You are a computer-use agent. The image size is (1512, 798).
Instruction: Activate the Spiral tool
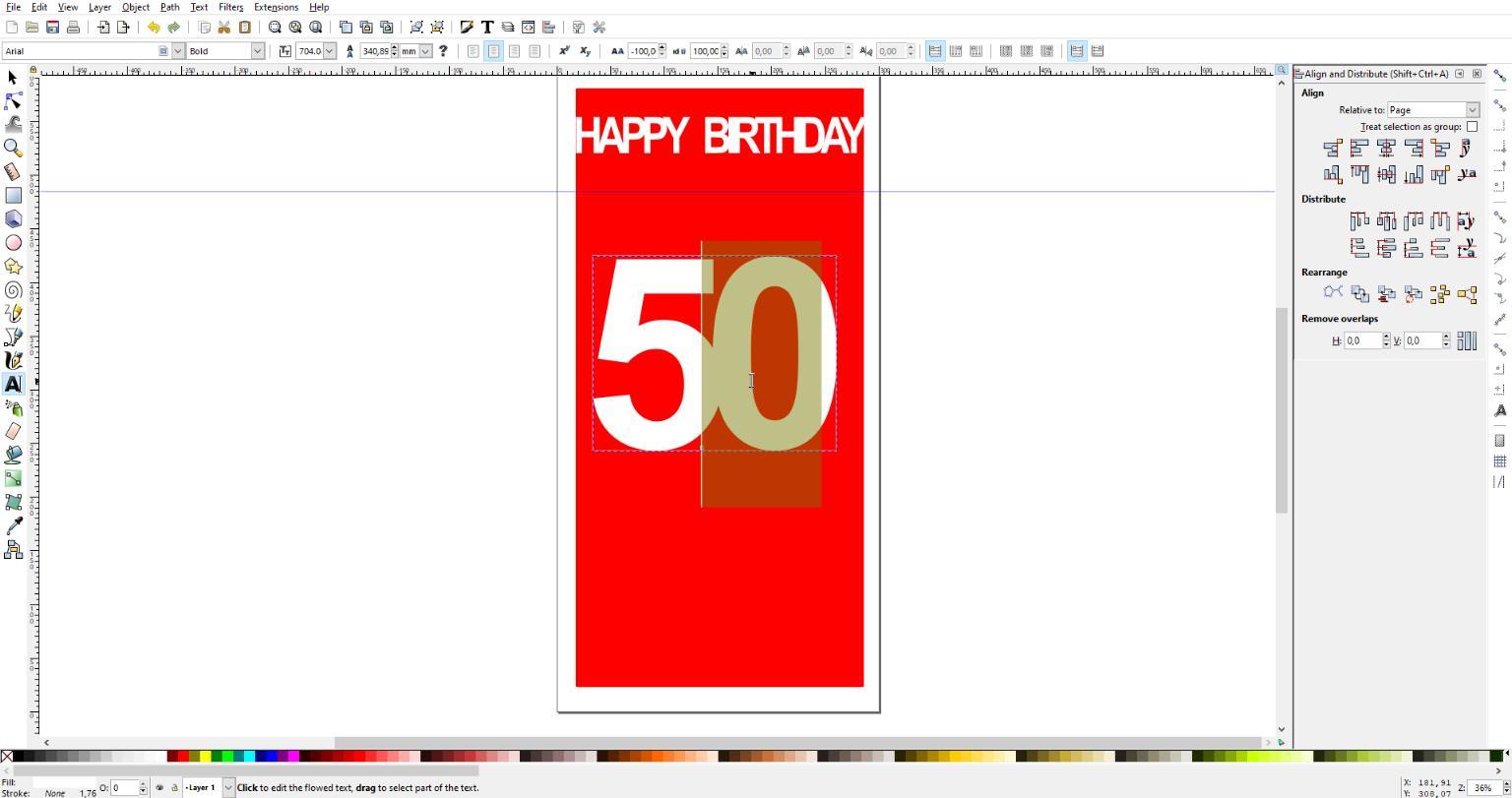[13, 290]
